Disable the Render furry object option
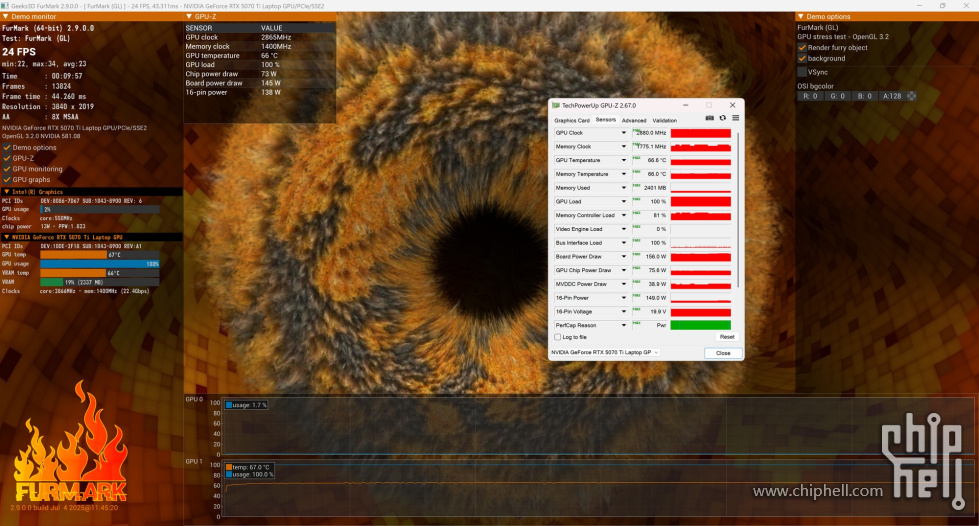Viewport: 979px width, 526px height. (x=802, y=47)
